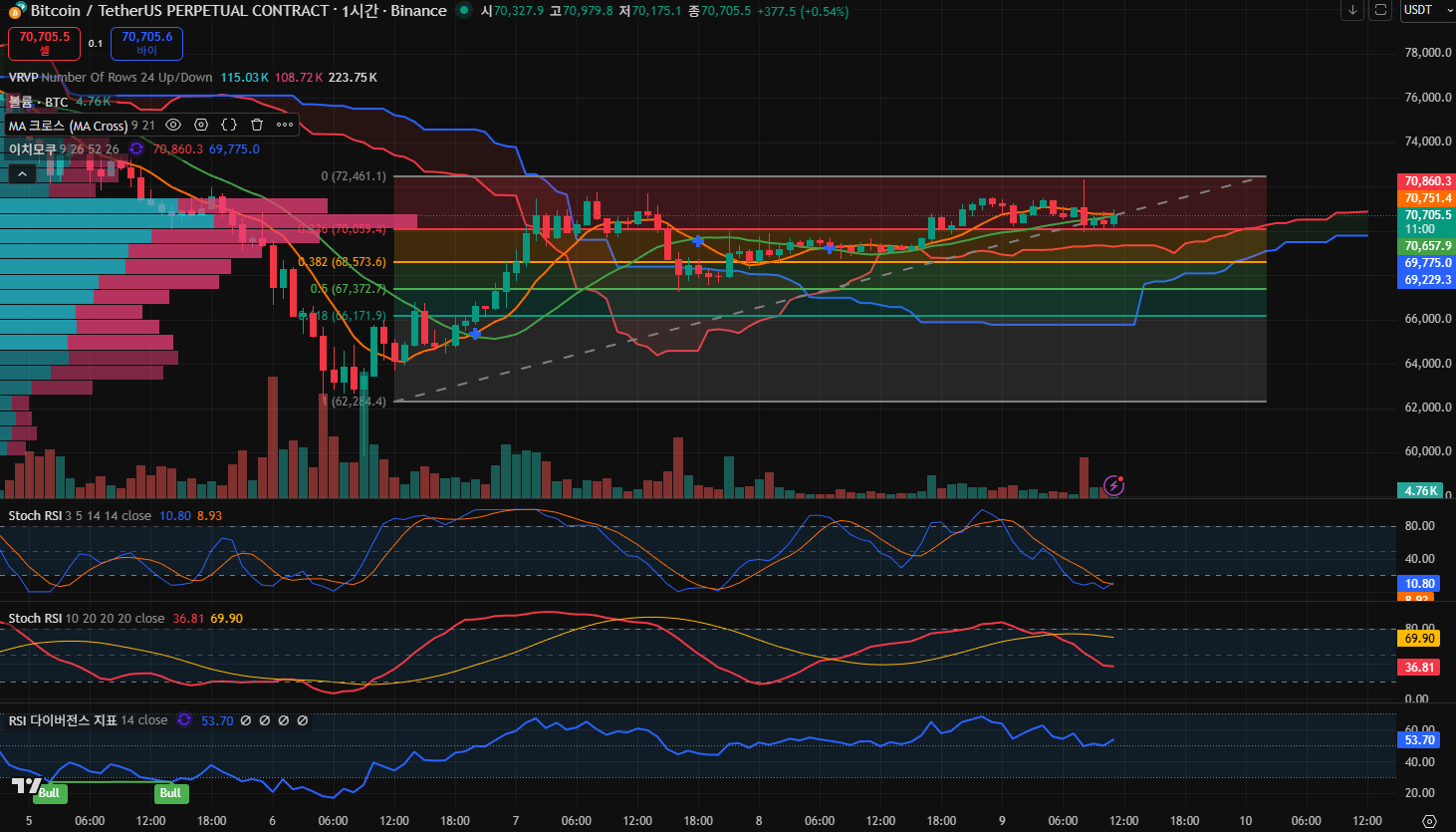This screenshot has height=832, width=1456.
Task: Click the red Sell price button
Action: pyautogui.click(x=45, y=43)
